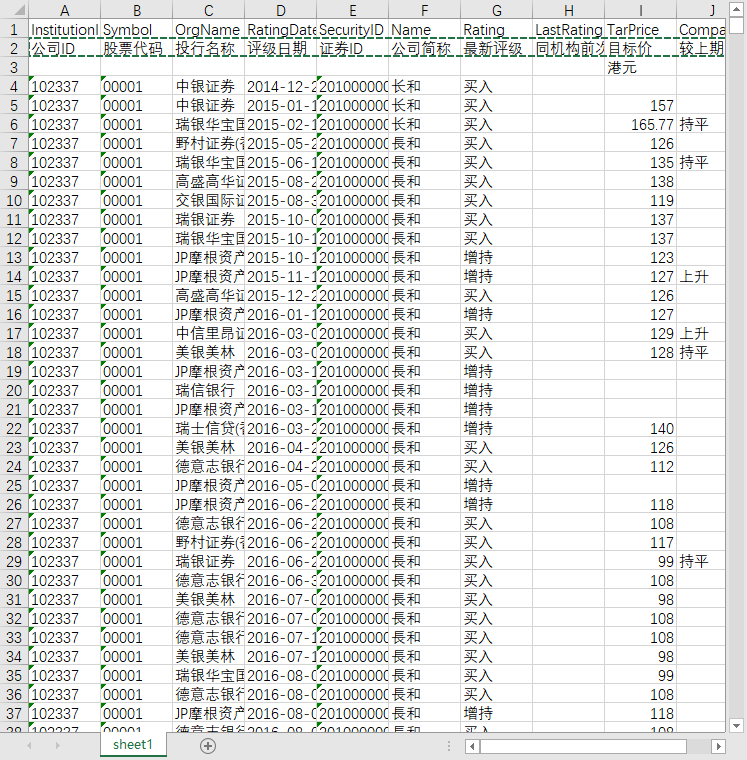Image resolution: width=747 pixels, height=760 pixels.
Task: Click '增持' cell in row 37
Action: click(x=496, y=713)
